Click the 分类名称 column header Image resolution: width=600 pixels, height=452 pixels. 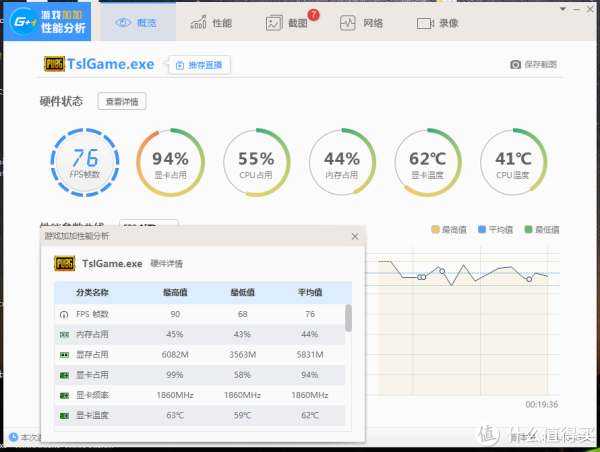(x=92, y=292)
